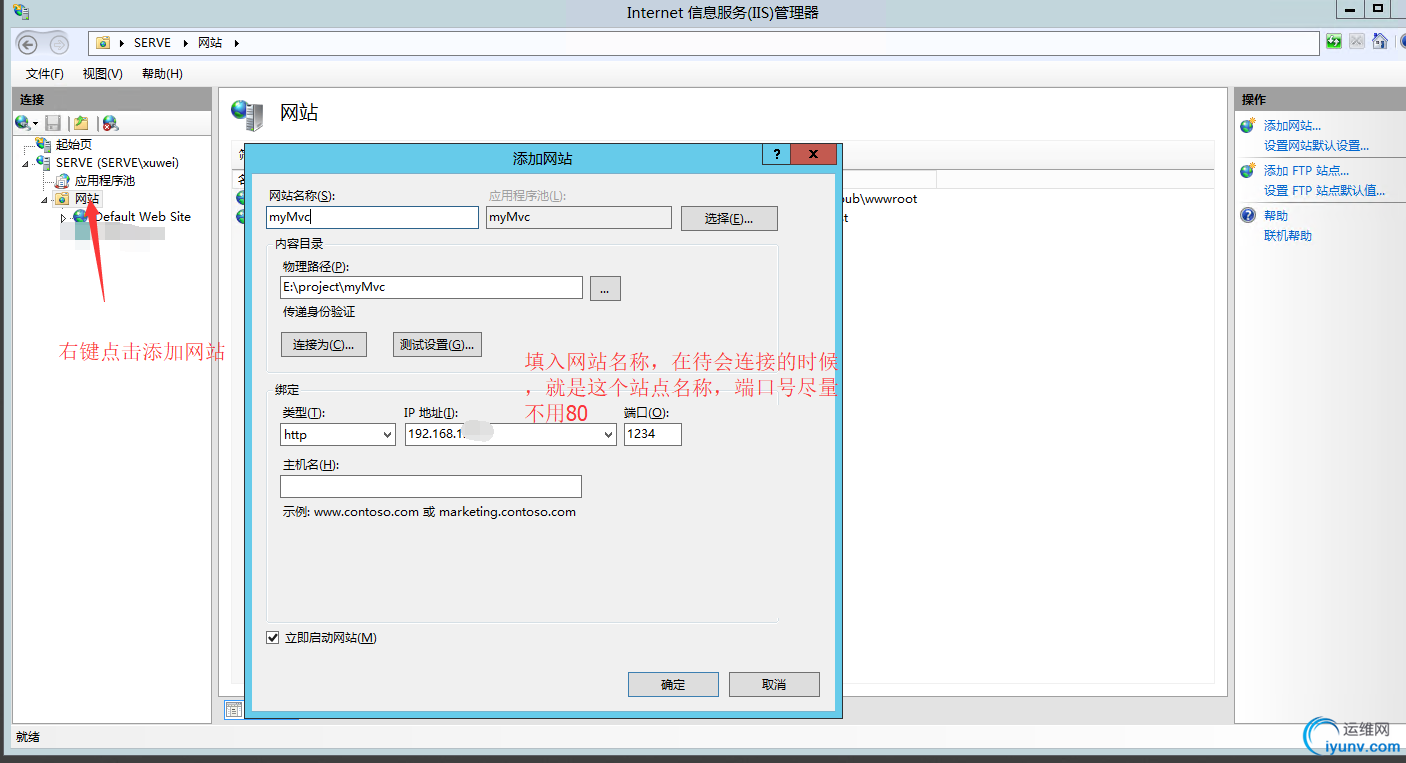Expand the Default Web Site node
Image resolution: width=1406 pixels, height=763 pixels.
(x=62, y=216)
